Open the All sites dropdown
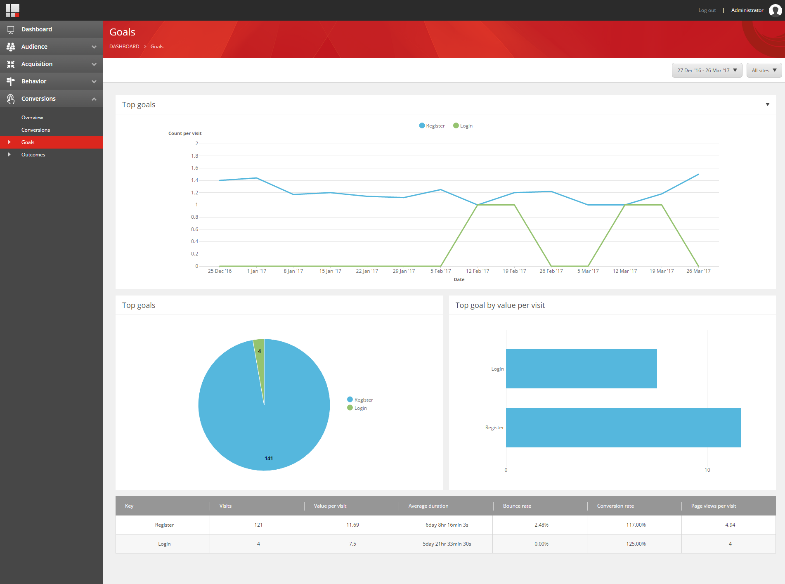 point(763,71)
